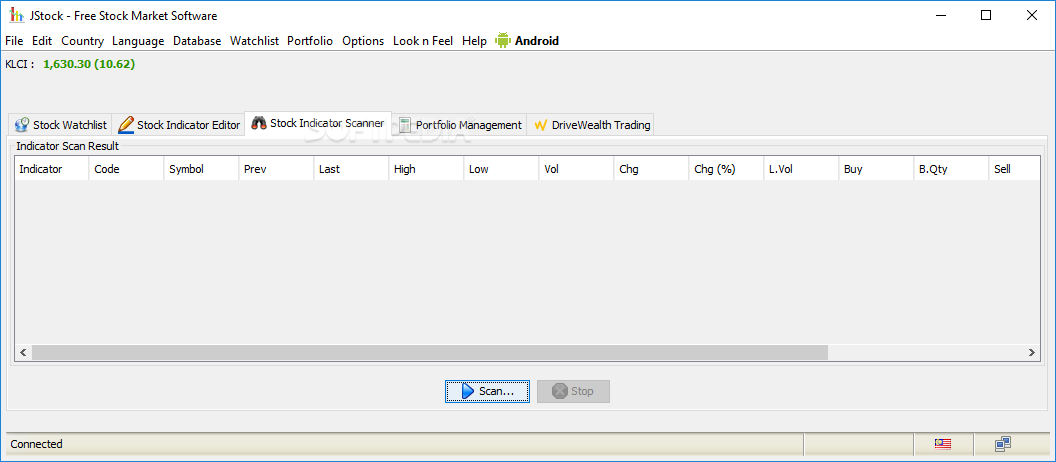Sort by the Buy column header

pos(876,169)
